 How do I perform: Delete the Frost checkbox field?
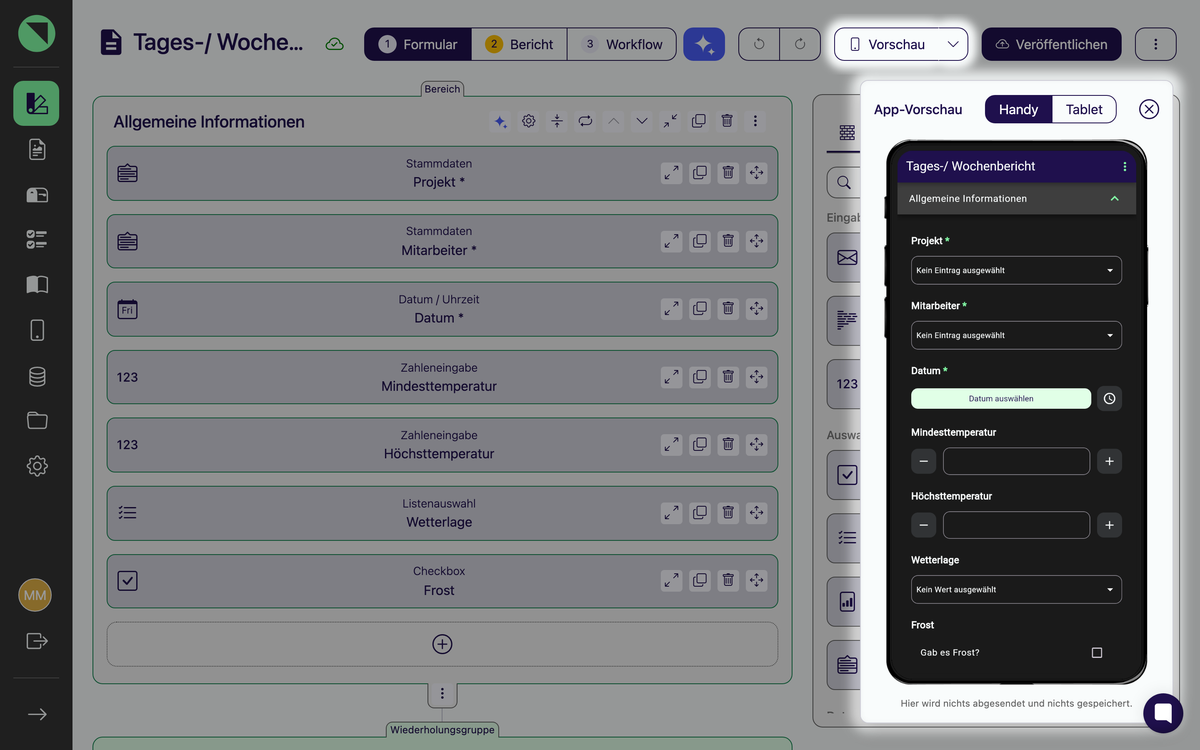tap(728, 581)
